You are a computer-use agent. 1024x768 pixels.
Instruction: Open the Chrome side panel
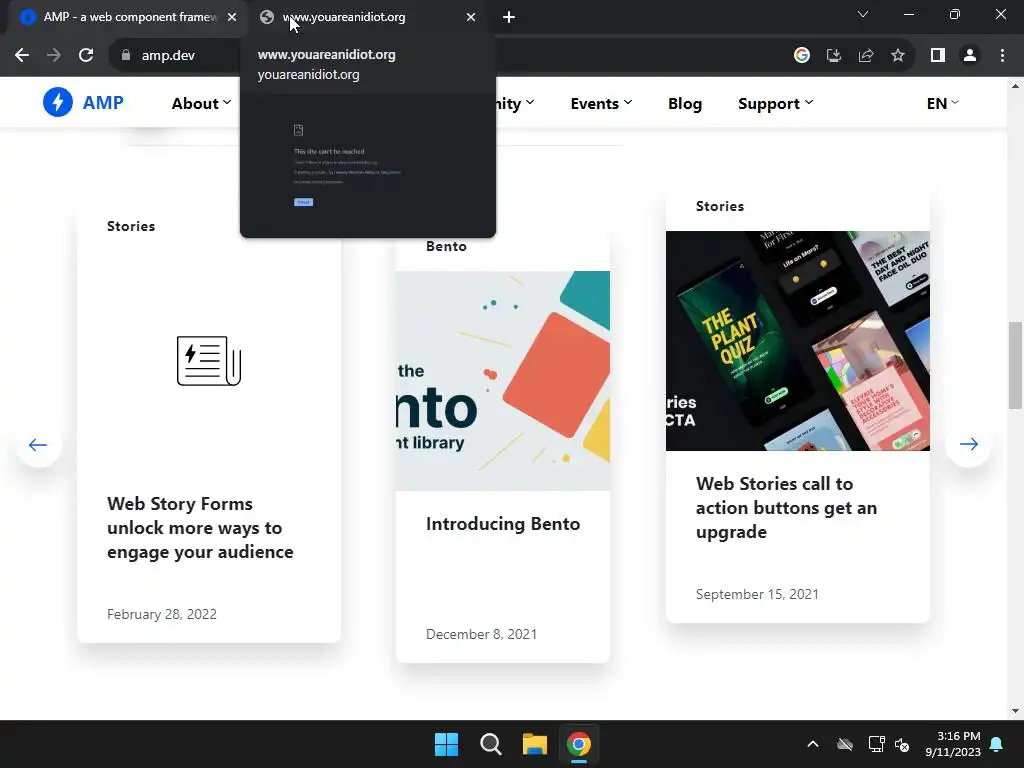[x=938, y=56]
